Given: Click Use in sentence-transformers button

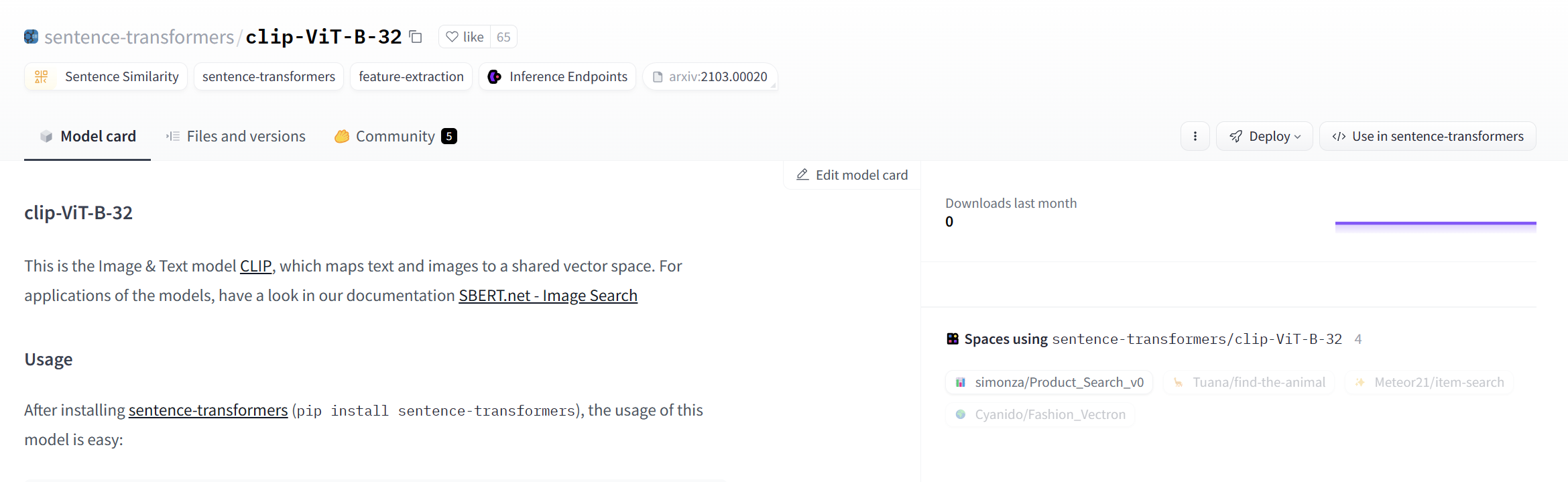Looking at the screenshot, I should pos(1427,136).
